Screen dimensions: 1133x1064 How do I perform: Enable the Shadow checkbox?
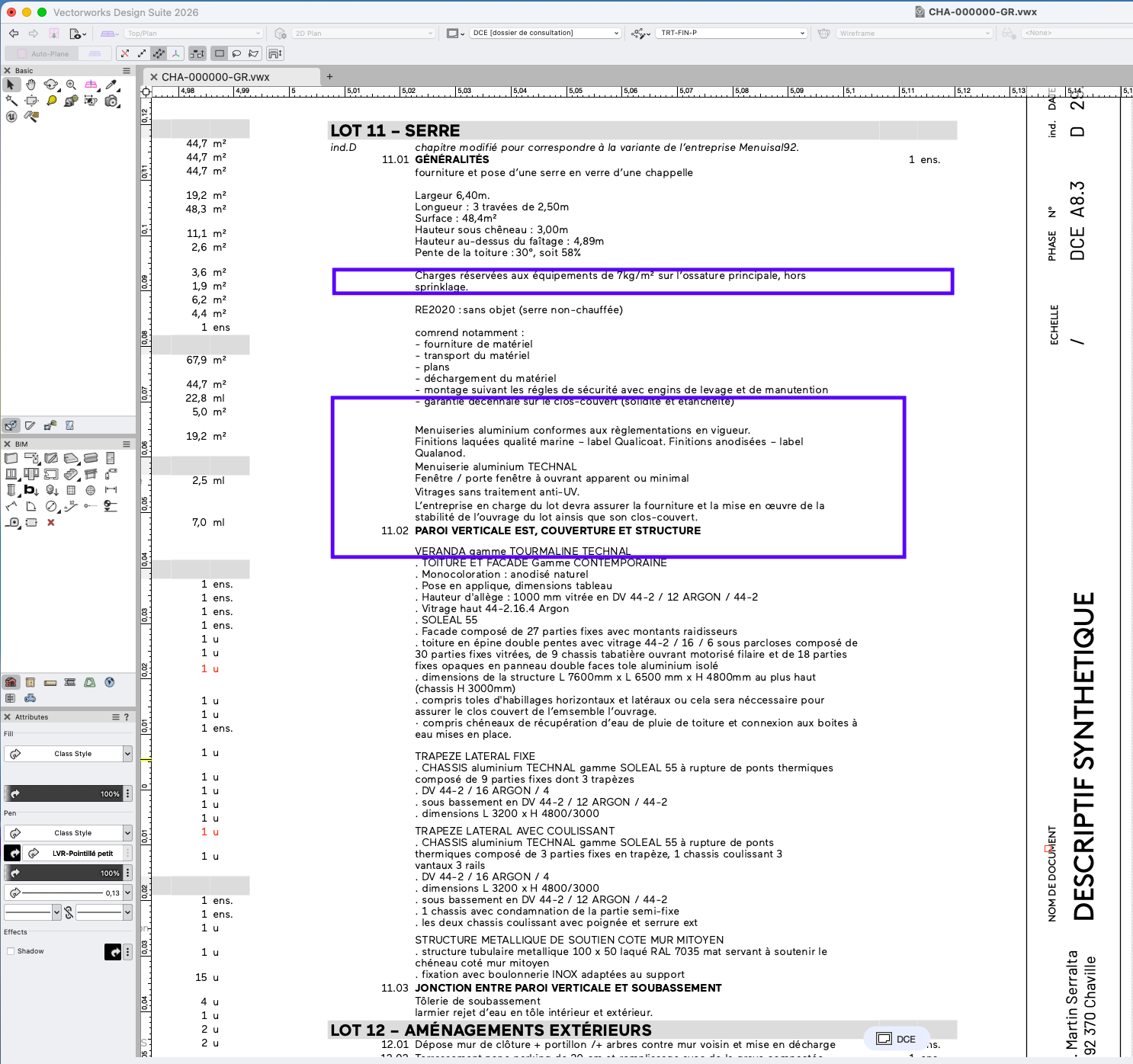click(x=11, y=951)
